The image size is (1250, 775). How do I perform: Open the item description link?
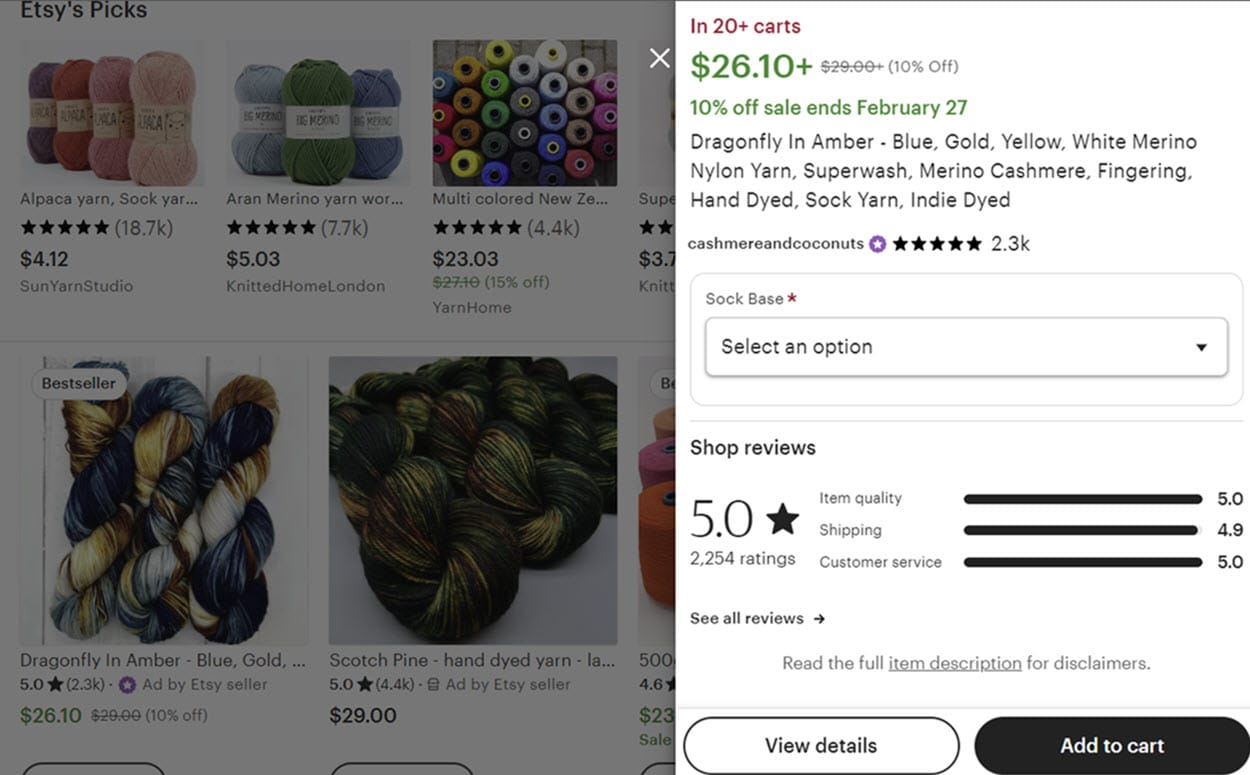(954, 663)
